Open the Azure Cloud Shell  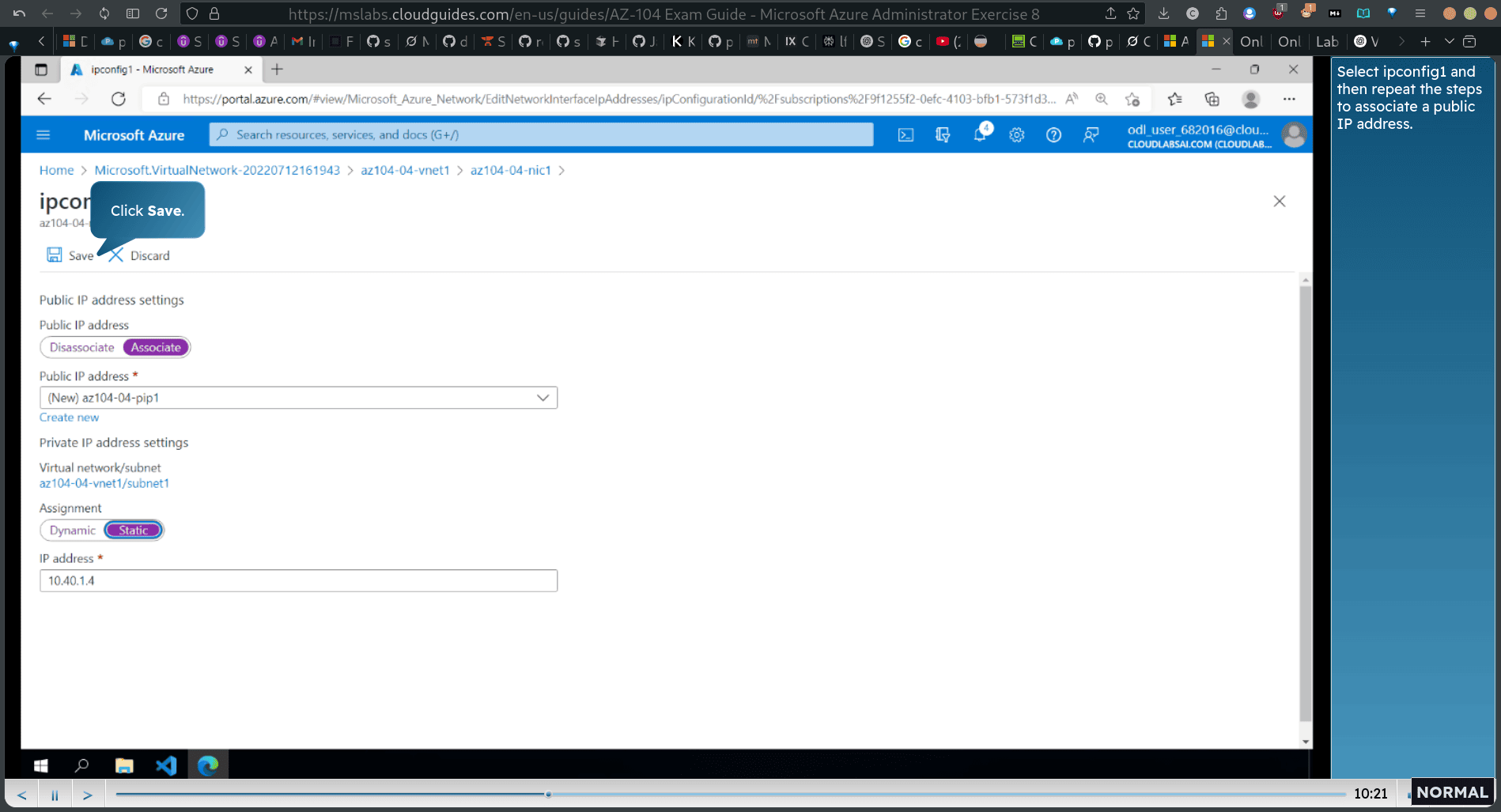pos(906,135)
